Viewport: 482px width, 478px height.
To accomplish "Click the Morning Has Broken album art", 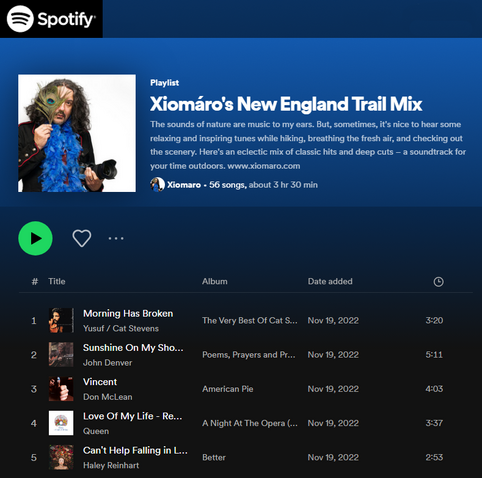I will 61,320.
